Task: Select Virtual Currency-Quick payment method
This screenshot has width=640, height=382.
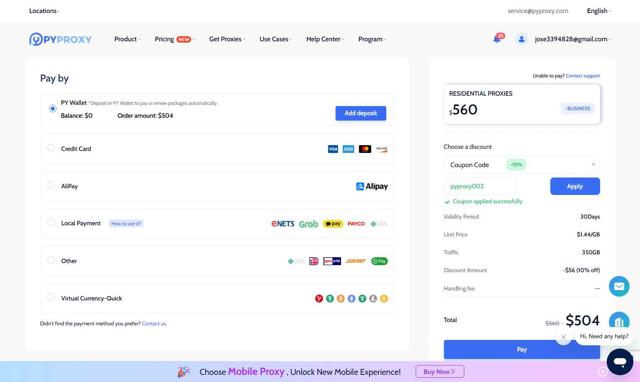Action: coord(51,298)
